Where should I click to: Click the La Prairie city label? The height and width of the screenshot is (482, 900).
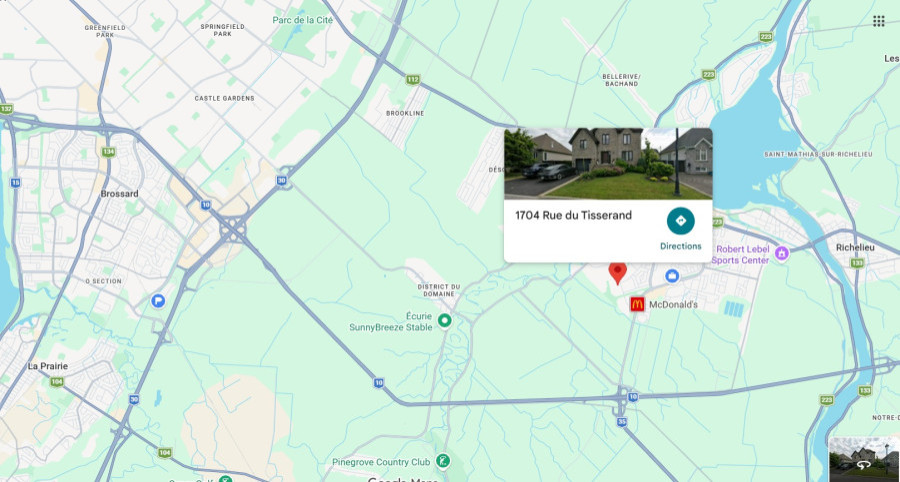point(48,366)
